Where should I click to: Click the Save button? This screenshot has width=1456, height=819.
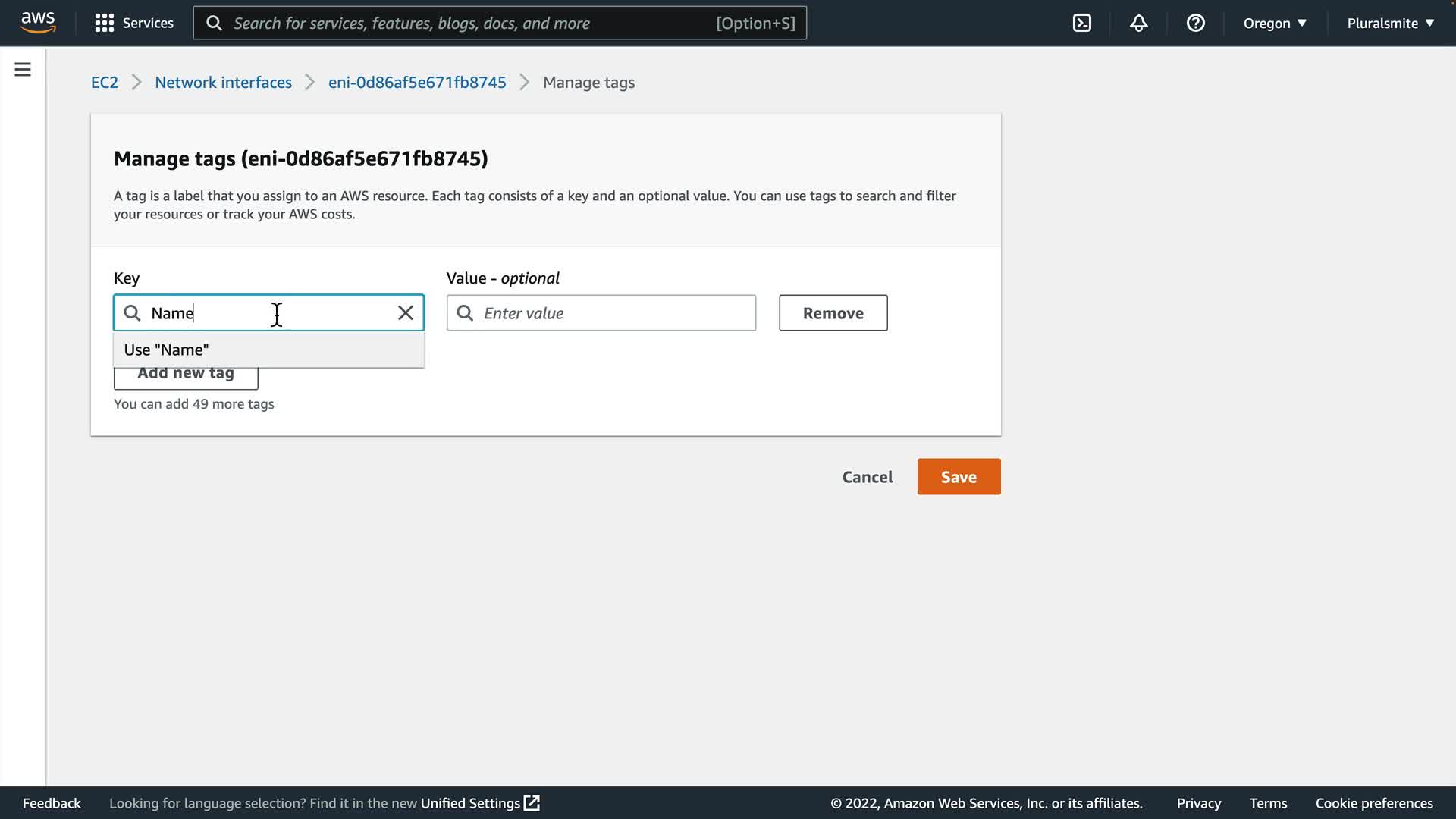[x=959, y=477]
